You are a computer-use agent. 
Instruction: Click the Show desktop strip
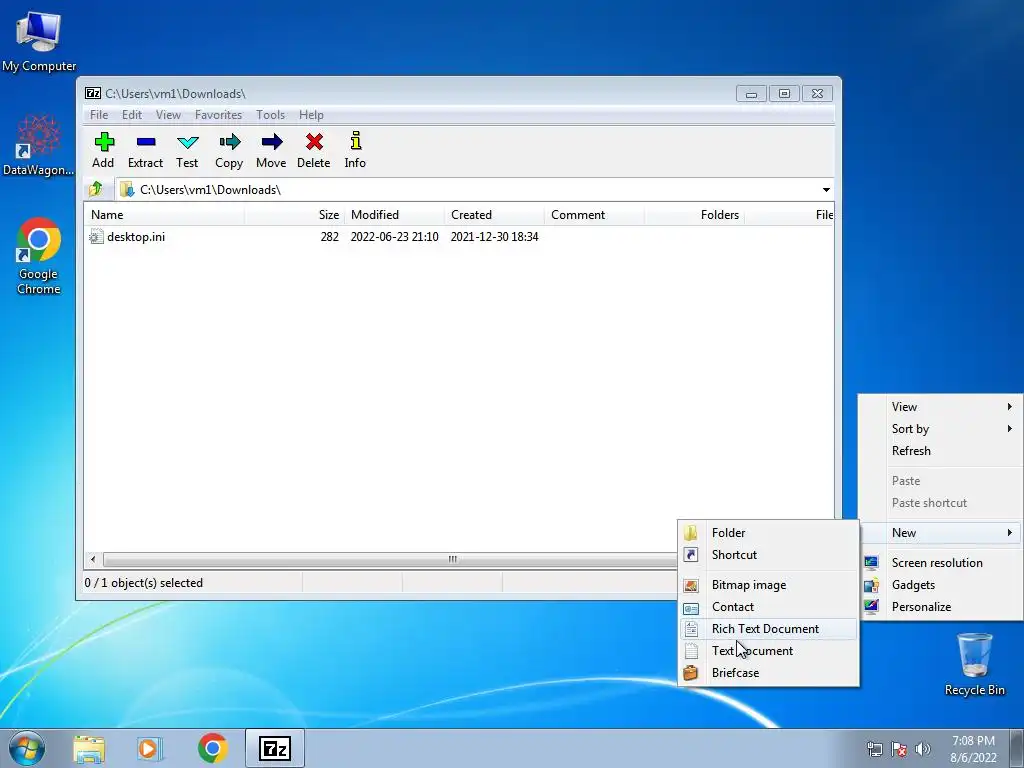[x=1017, y=749]
